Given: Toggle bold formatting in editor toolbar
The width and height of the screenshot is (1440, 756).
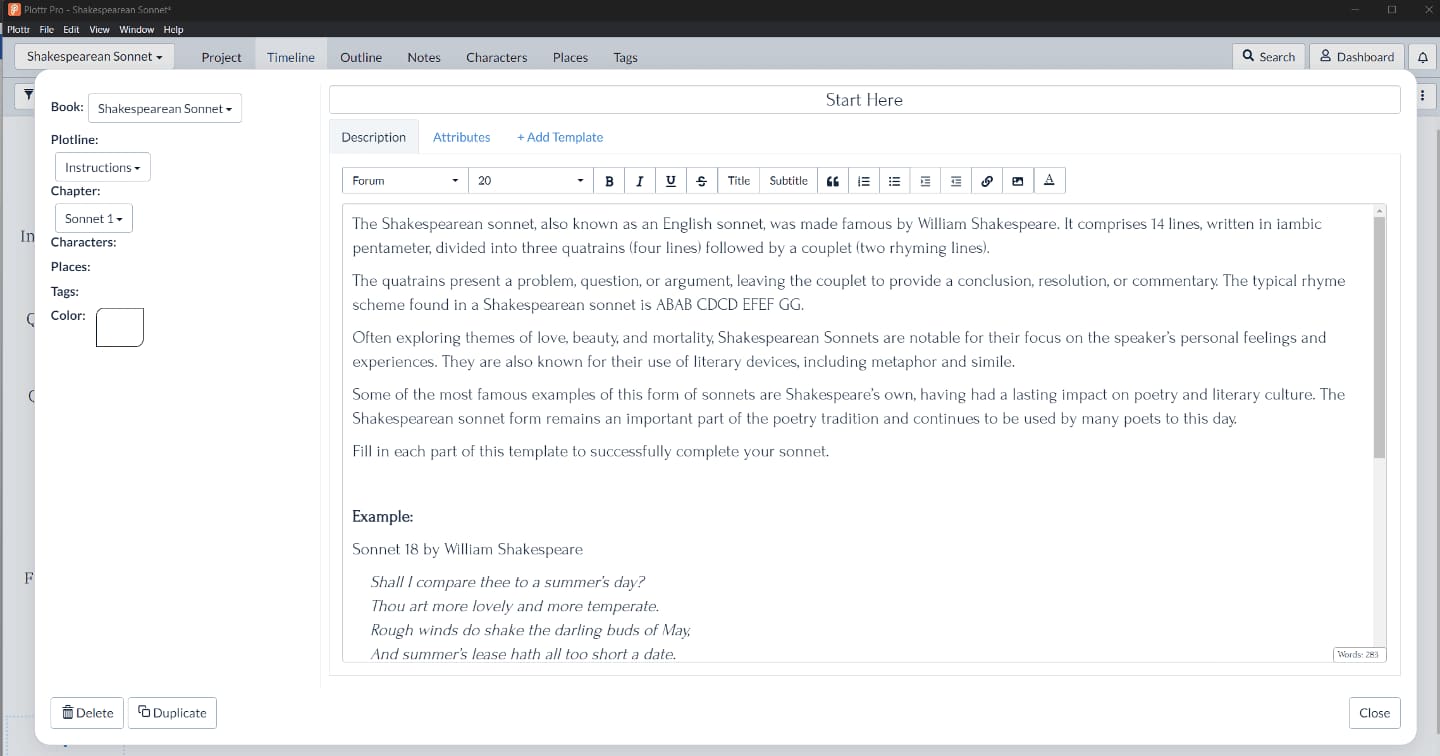Looking at the screenshot, I should pyautogui.click(x=609, y=181).
